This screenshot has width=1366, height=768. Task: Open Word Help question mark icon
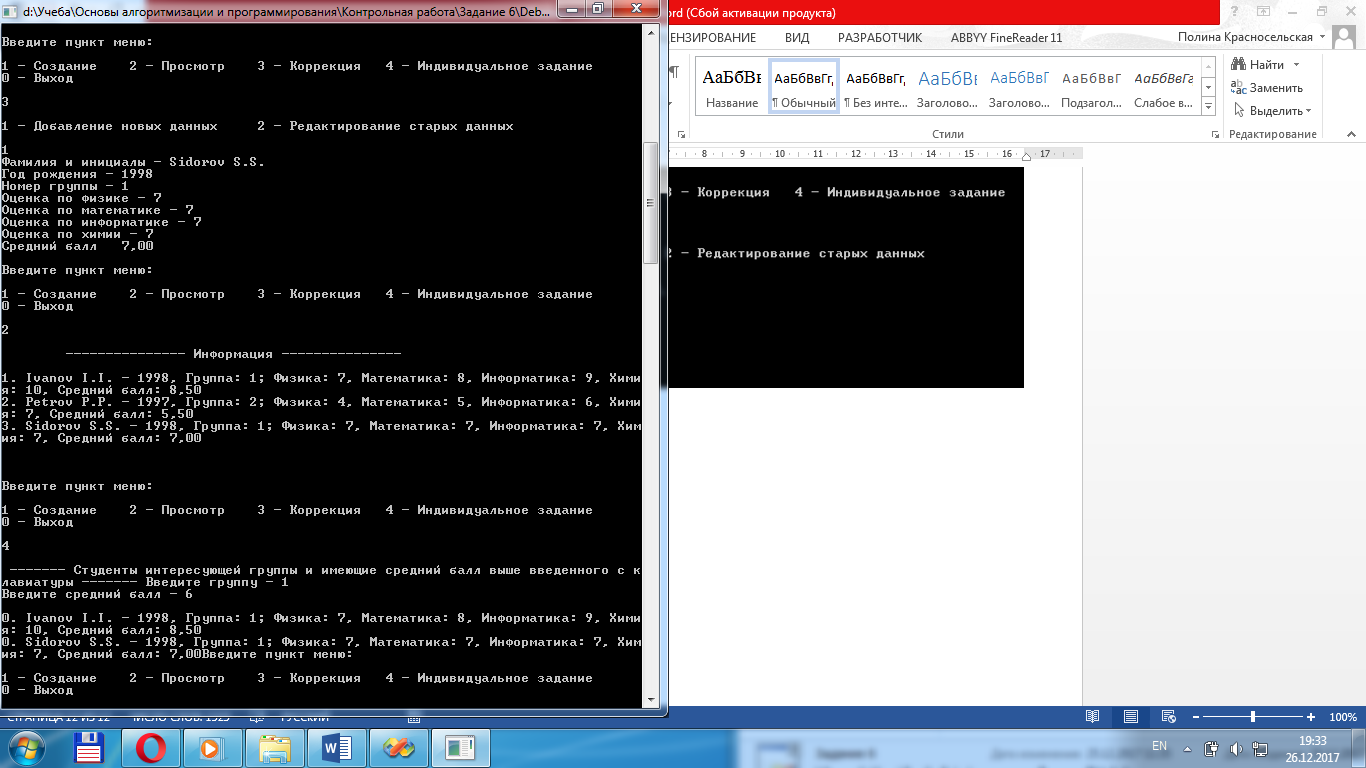pyautogui.click(x=1236, y=11)
